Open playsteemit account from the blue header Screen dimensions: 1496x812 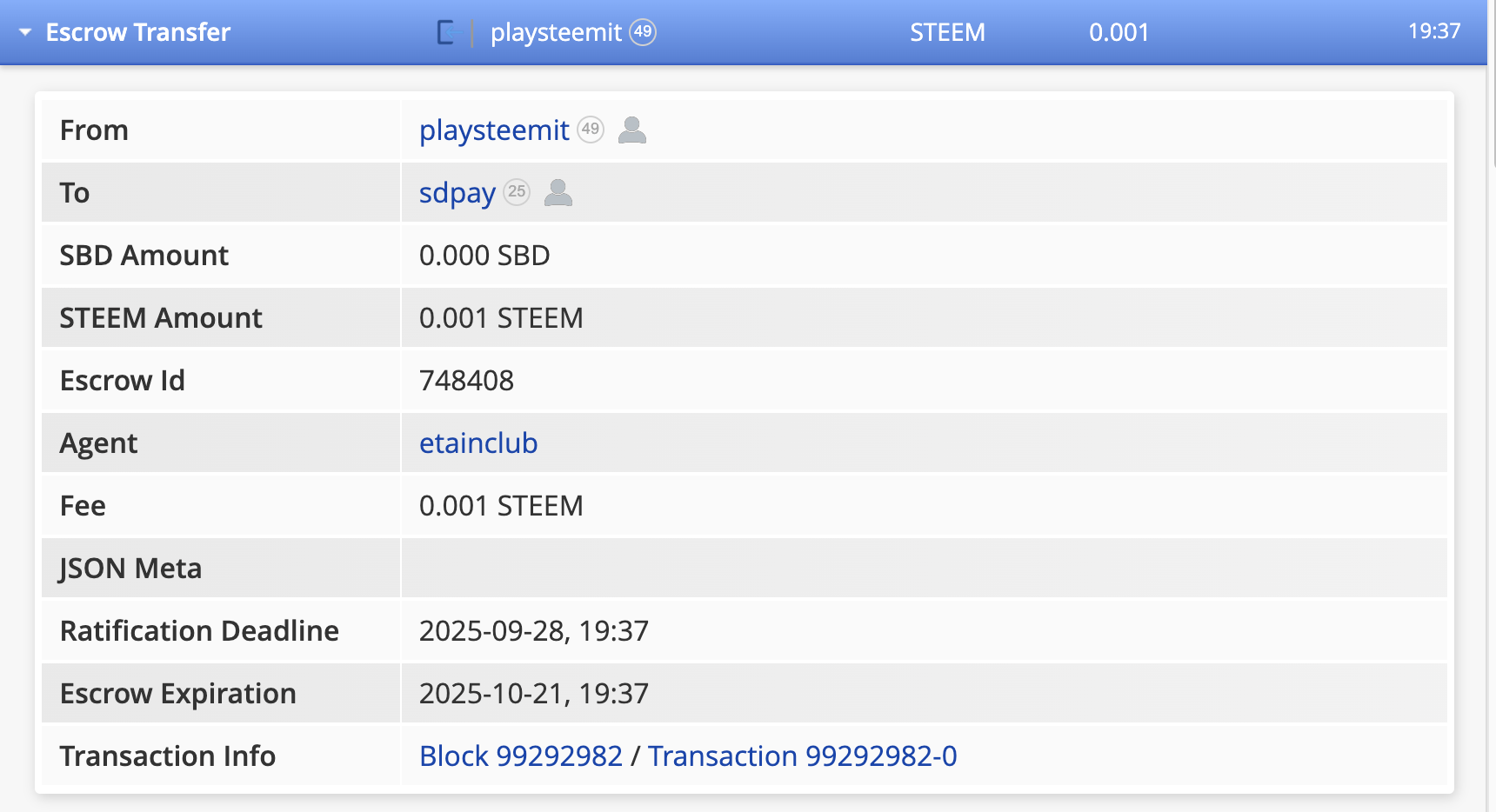(556, 33)
